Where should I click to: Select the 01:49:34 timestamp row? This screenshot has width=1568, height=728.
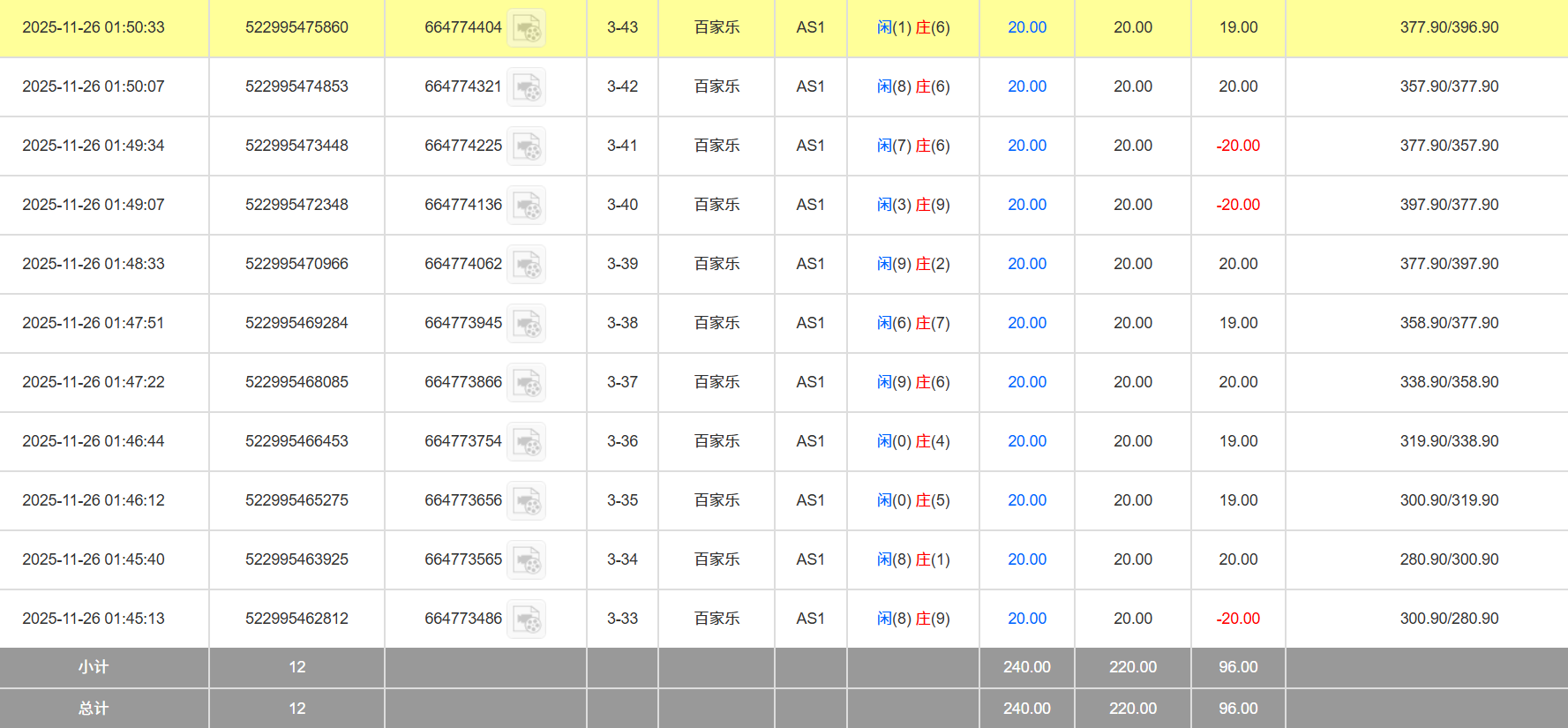point(94,146)
